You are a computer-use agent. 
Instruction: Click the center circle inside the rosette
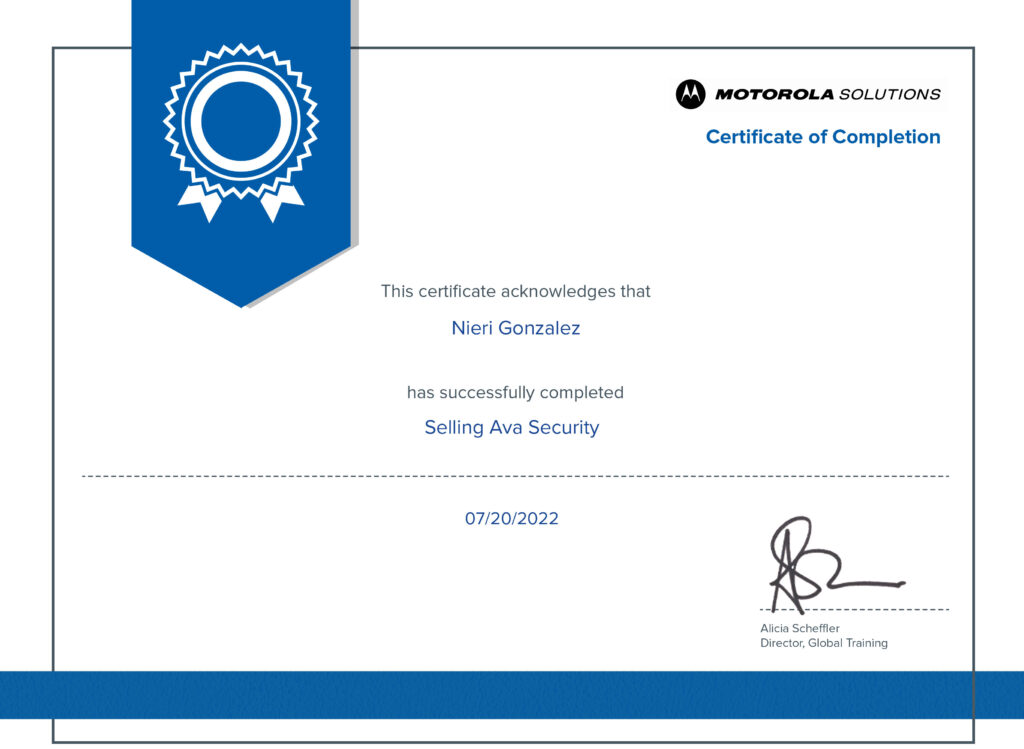[x=241, y=120]
